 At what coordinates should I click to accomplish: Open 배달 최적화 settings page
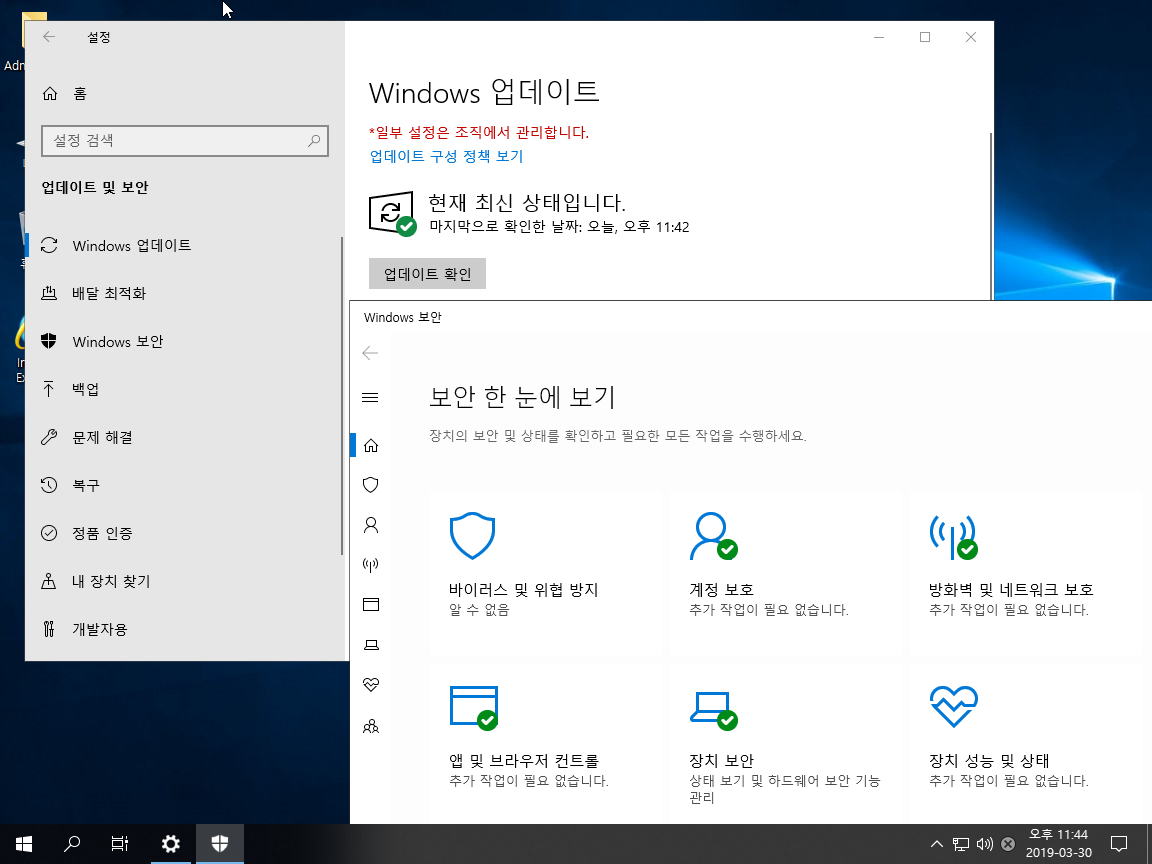tap(184, 293)
